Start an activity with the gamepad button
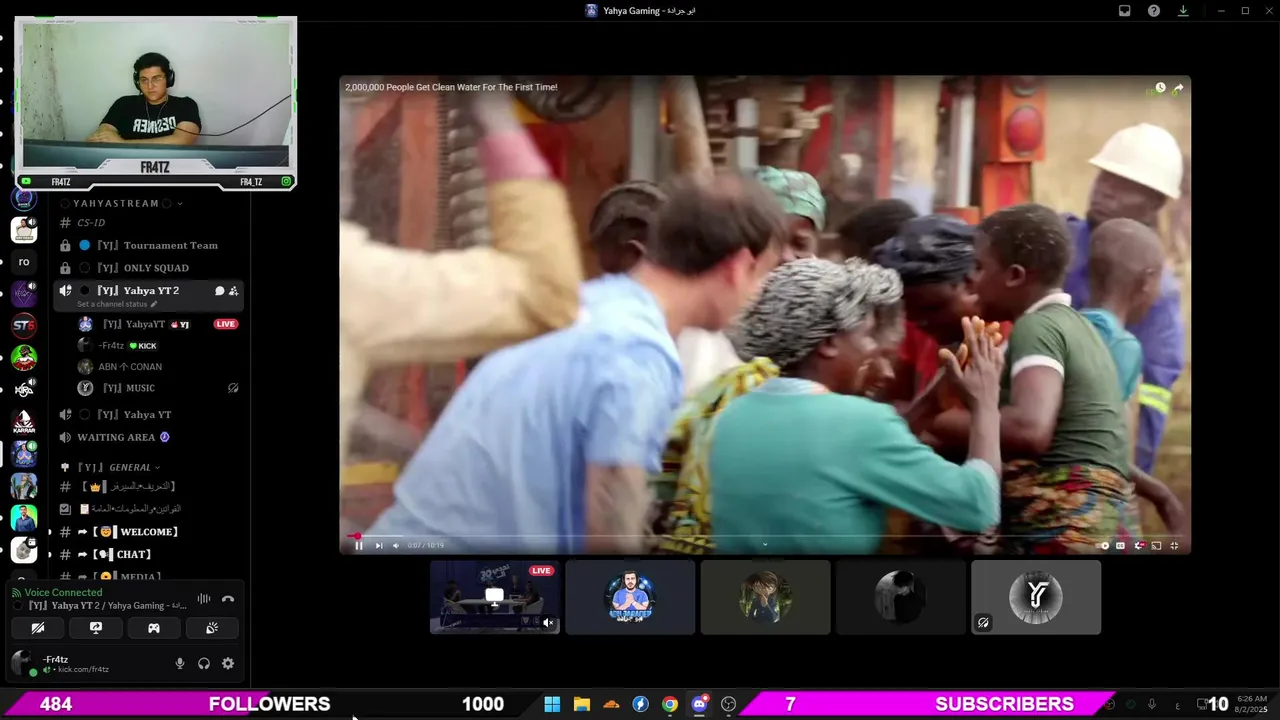Image resolution: width=1280 pixels, height=720 pixels. pyautogui.click(x=154, y=628)
